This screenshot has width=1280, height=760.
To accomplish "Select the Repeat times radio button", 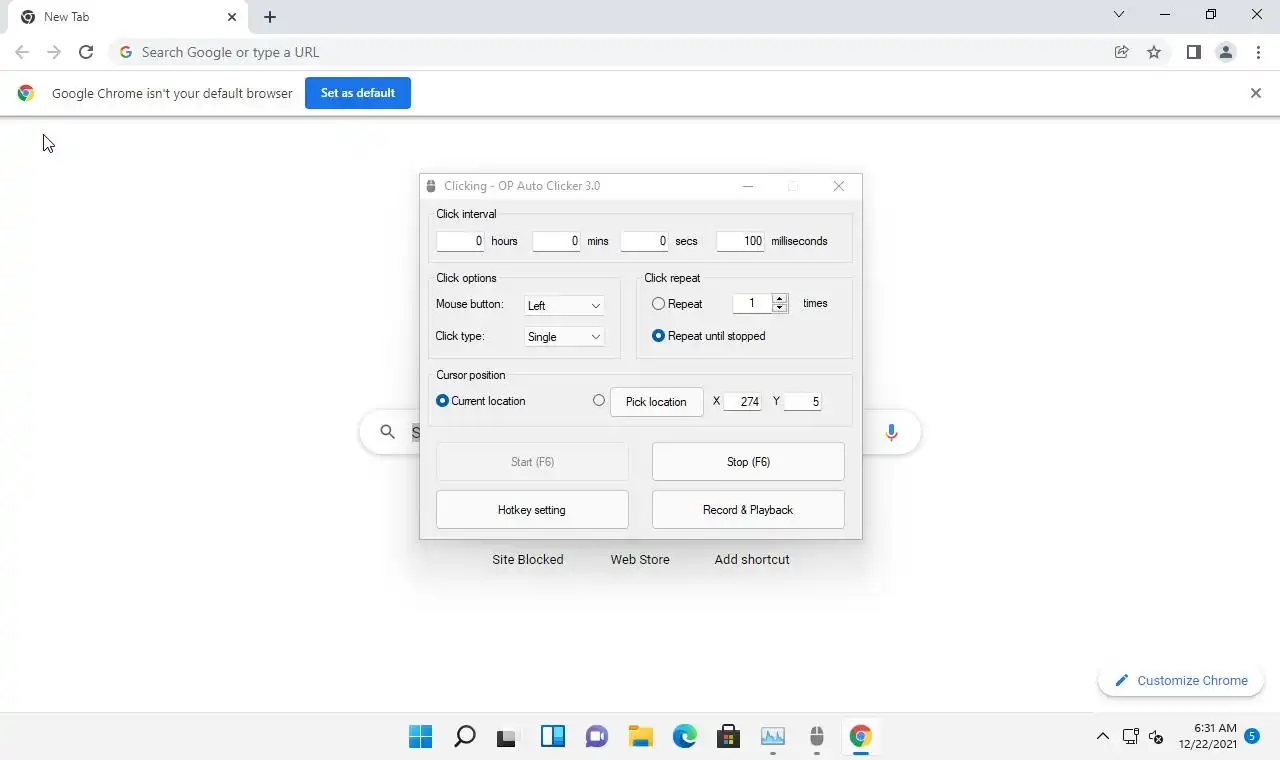I will tap(658, 303).
